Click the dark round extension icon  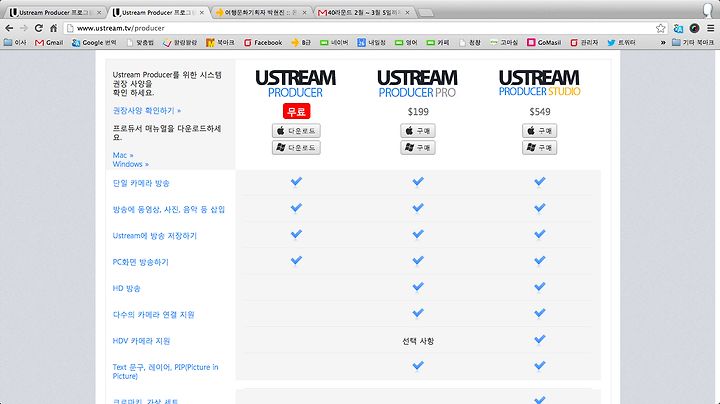point(694,28)
